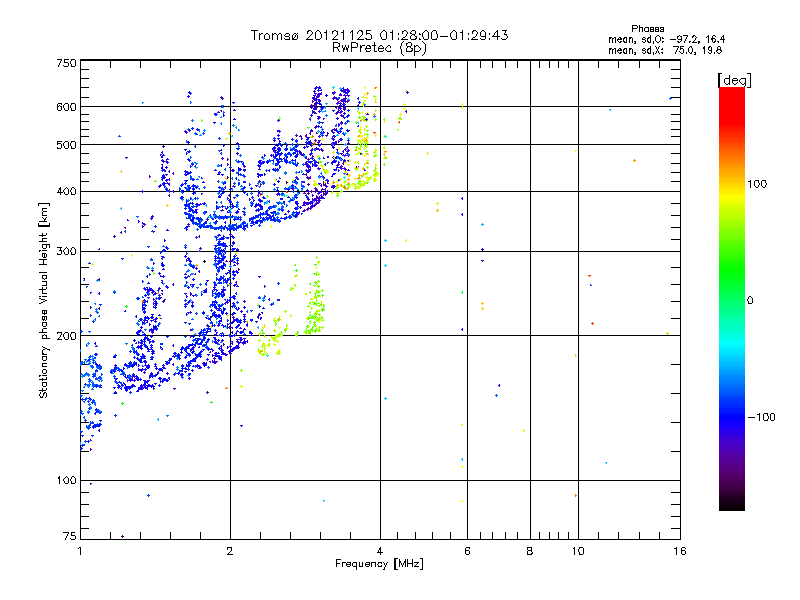Click the phase color scale bar
Viewport: 800px width, 600px height.
pyautogui.click(x=732, y=298)
